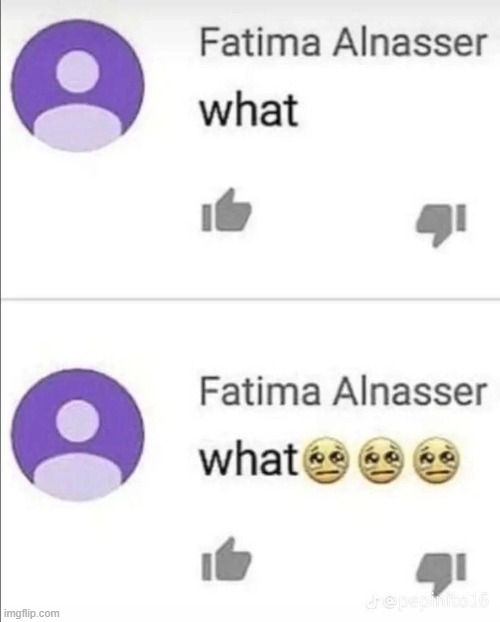Open the purple avatar of the top comment
The width and height of the screenshot is (500, 622).
point(77,86)
